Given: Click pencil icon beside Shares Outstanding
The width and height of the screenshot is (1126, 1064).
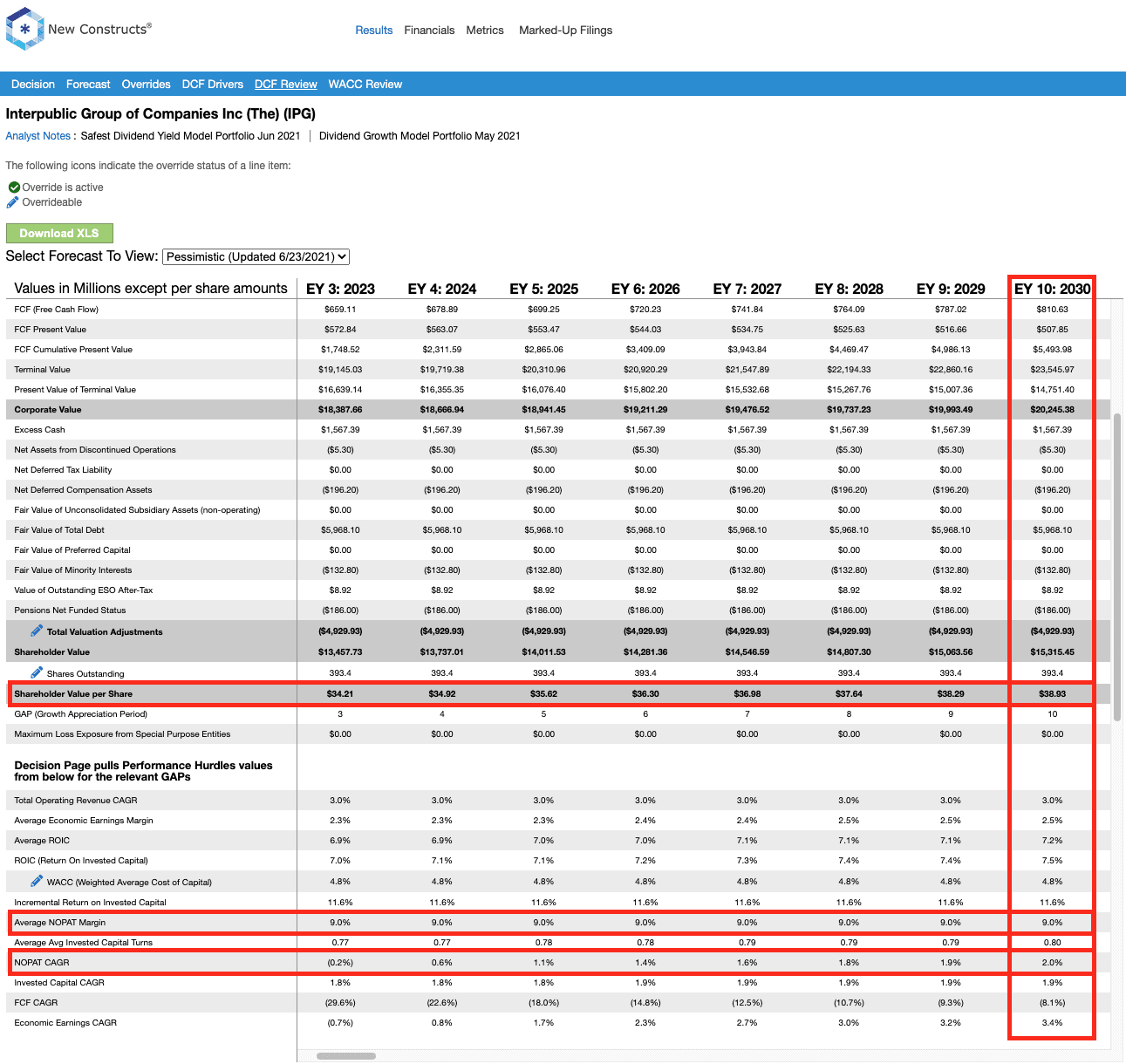Looking at the screenshot, I should (37, 672).
